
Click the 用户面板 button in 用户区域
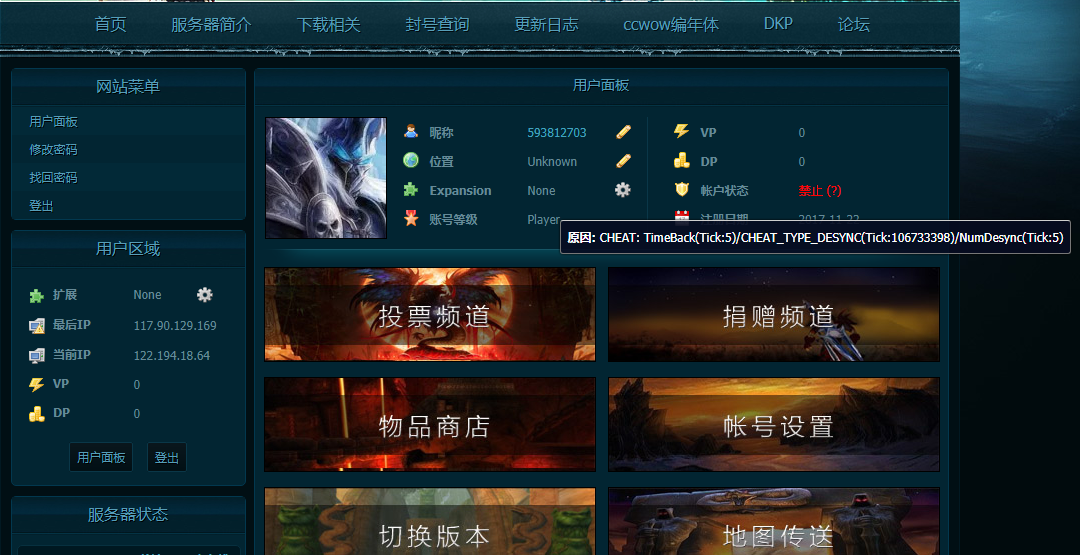pyautogui.click(x=101, y=457)
